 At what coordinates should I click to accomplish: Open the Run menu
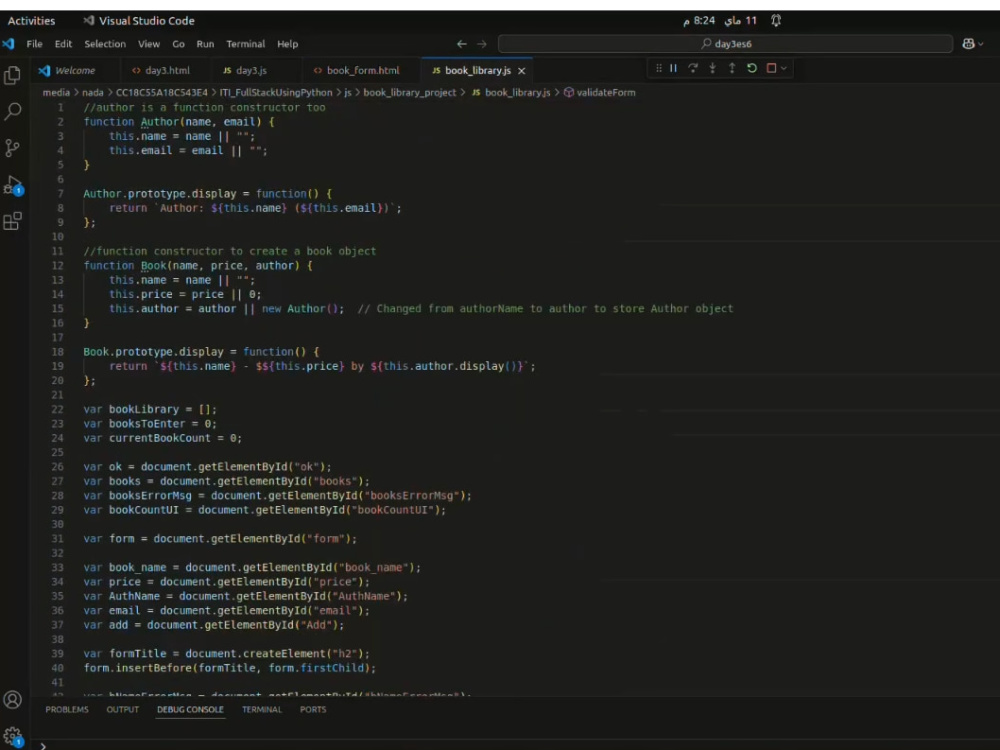click(205, 44)
